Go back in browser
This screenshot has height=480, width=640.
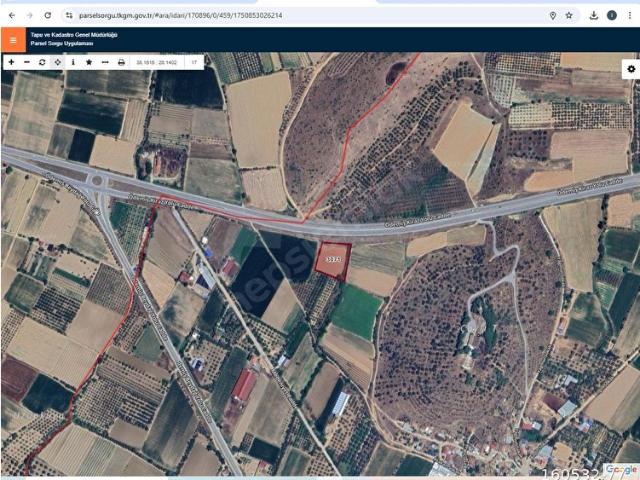[12, 16]
